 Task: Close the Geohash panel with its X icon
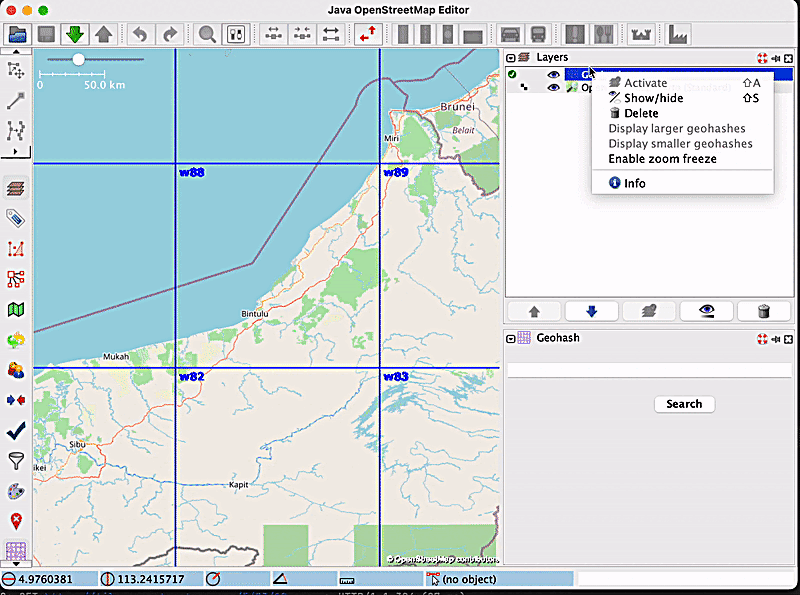tap(788, 339)
